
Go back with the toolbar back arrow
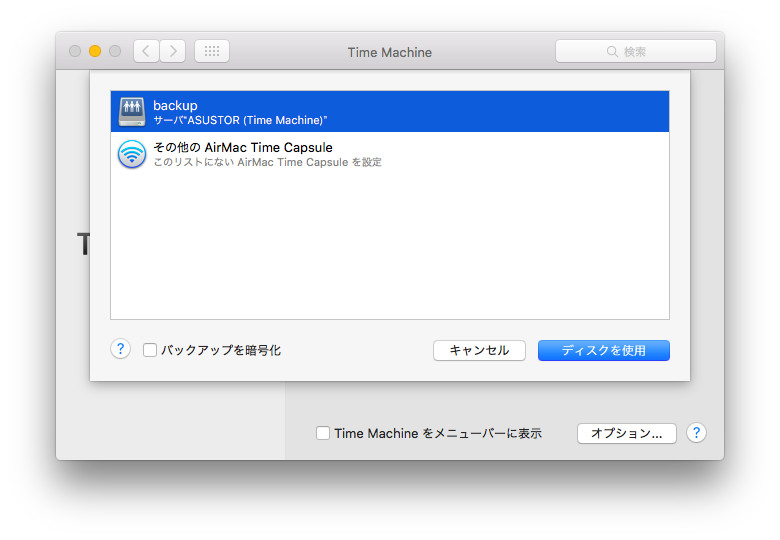point(146,51)
